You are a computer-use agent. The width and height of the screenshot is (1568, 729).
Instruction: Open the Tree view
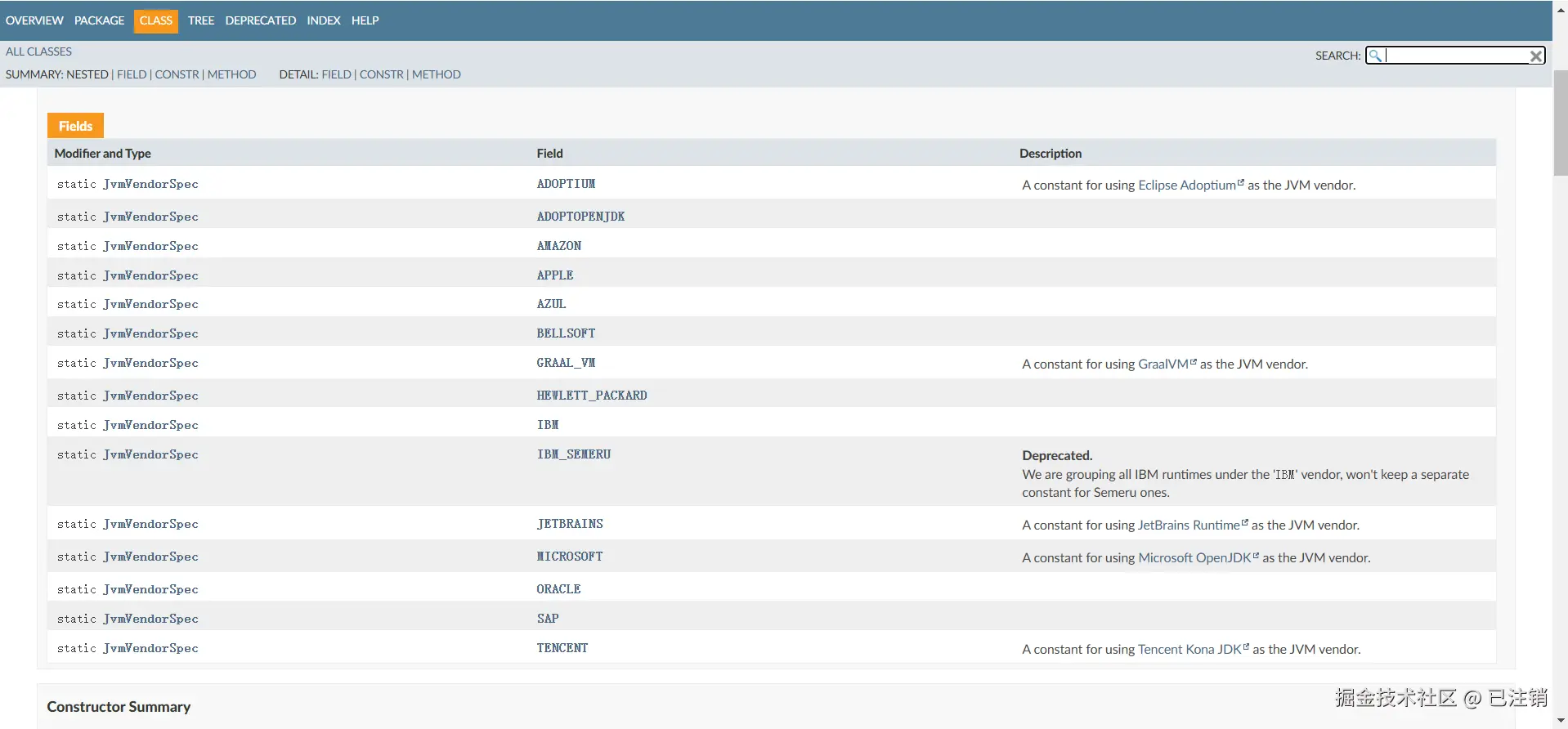[x=201, y=20]
